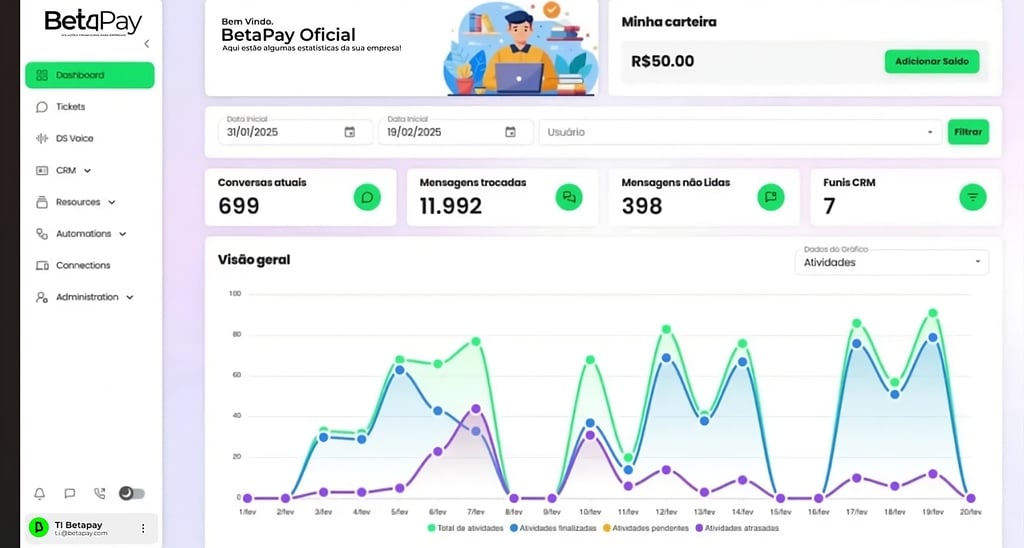Screen dimensions: 1024x548
Task: Click the 7/fev purple data point
Action: tap(475, 409)
